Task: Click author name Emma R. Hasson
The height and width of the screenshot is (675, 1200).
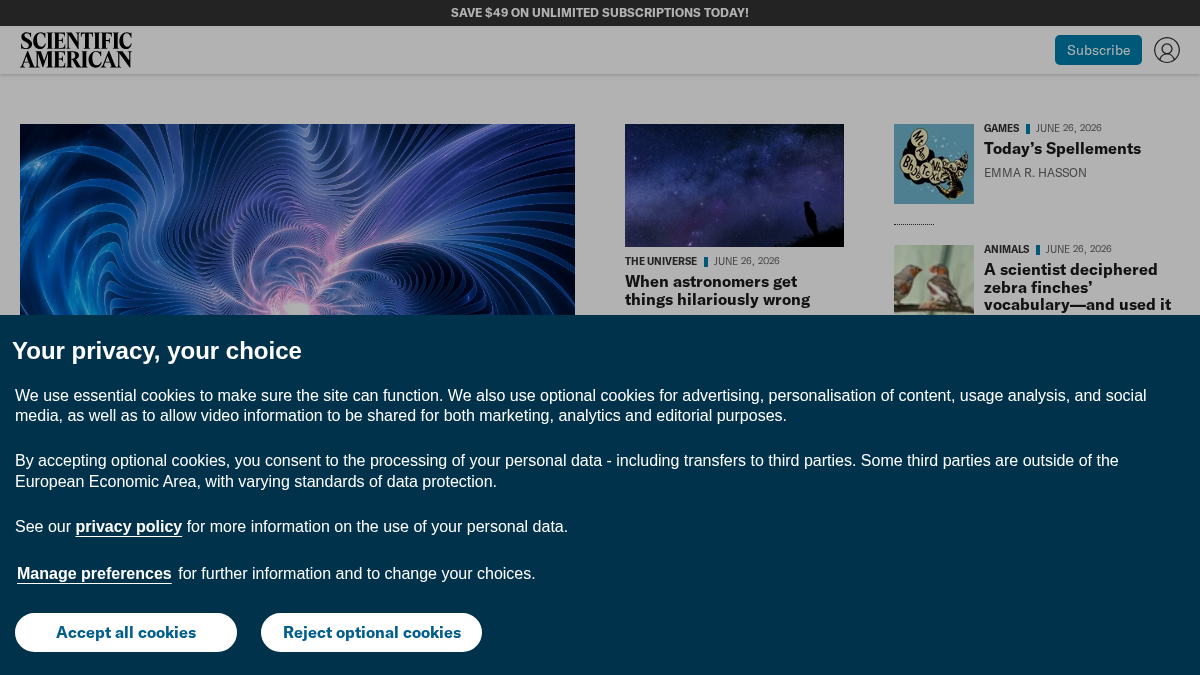Action: click(1035, 173)
